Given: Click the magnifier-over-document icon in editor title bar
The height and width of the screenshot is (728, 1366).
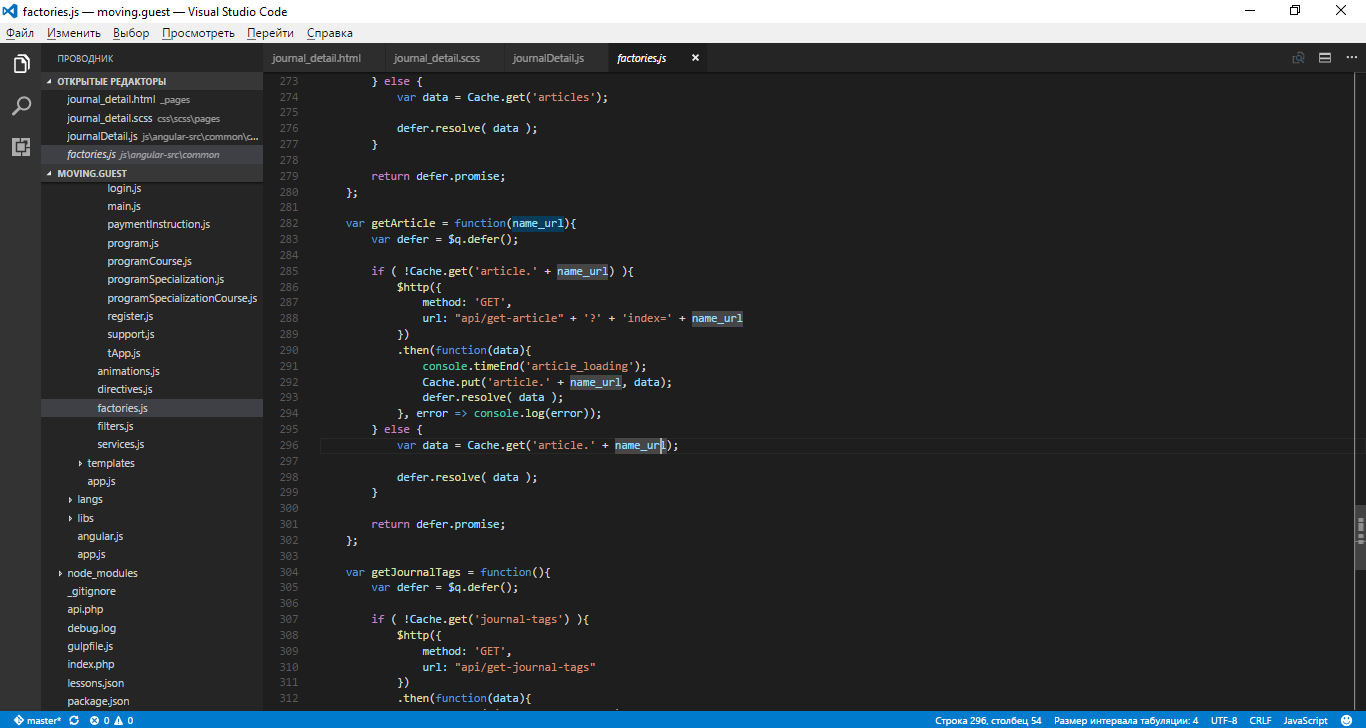Looking at the screenshot, I should [1298, 58].
